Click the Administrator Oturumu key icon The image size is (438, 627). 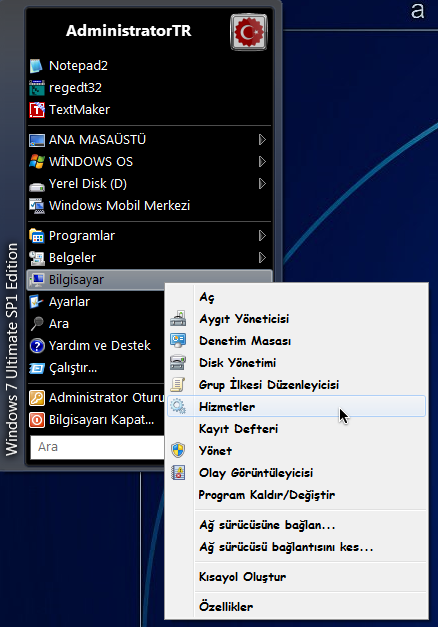pyautogui.click(x=37, y=397)
